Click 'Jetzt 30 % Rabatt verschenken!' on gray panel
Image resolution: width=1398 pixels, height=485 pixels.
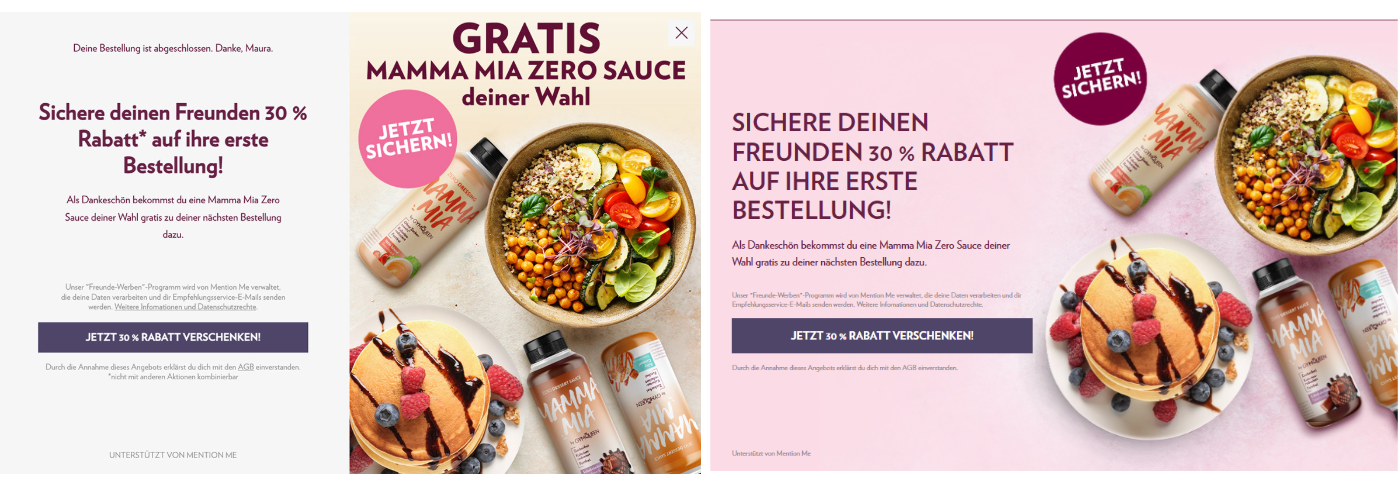(173, 337)
